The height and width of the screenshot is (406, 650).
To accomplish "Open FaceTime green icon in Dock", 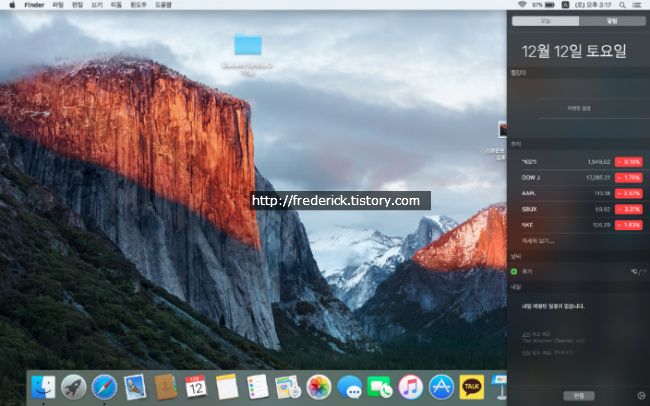I will click(x=380, y=387).
